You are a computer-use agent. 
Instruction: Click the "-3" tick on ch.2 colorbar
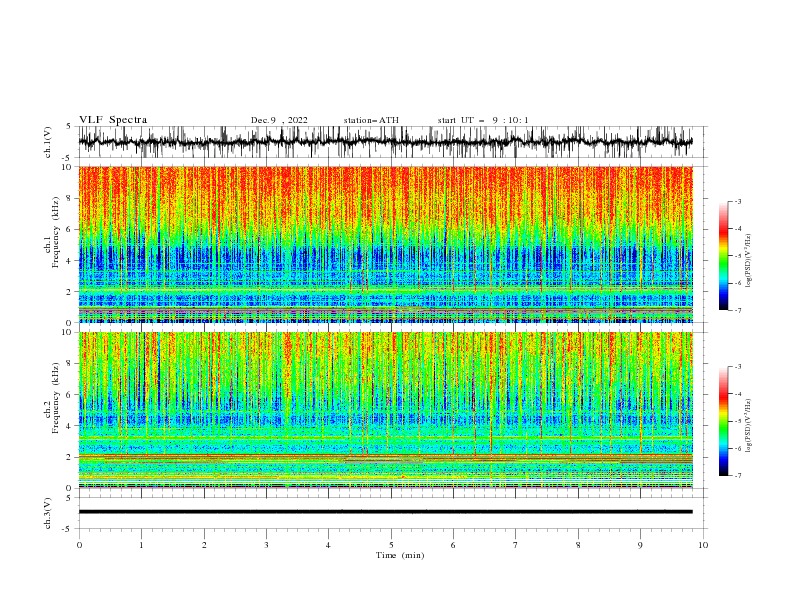(738, 367)
